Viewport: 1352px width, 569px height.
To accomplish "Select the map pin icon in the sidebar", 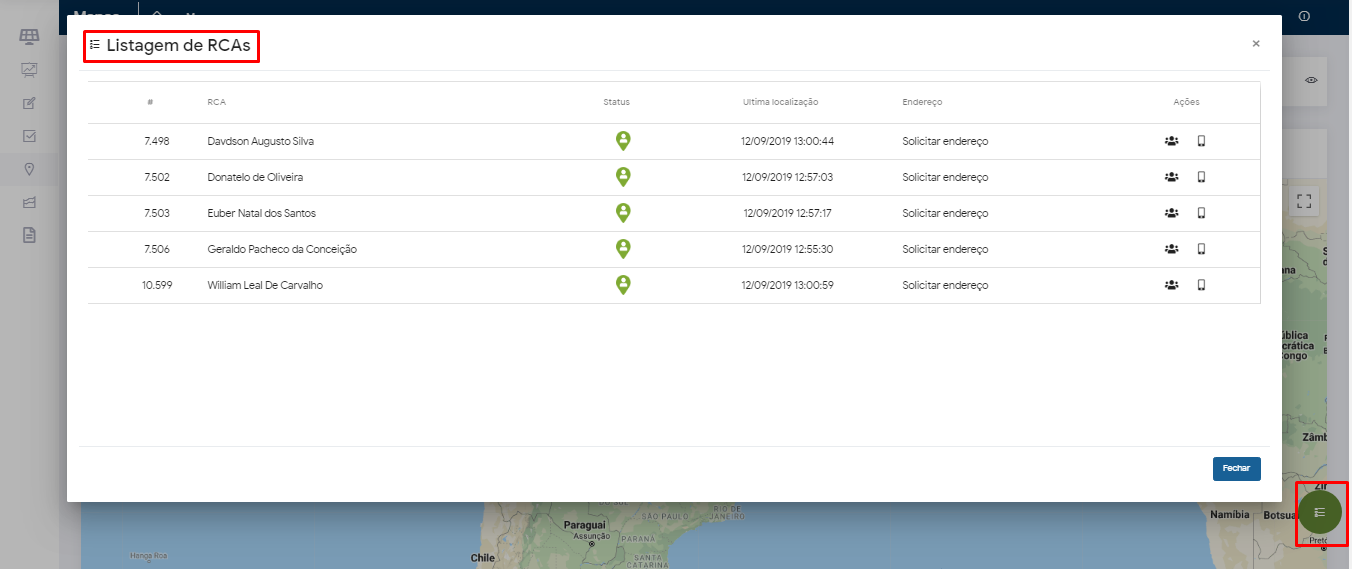I will [x=29, y=169].
